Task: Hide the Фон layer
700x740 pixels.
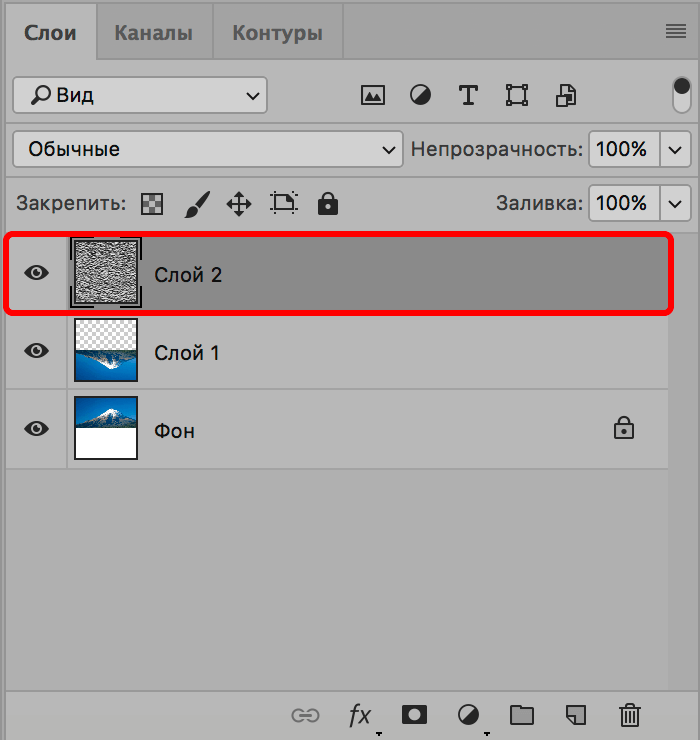Action: [x=37, y=428]
